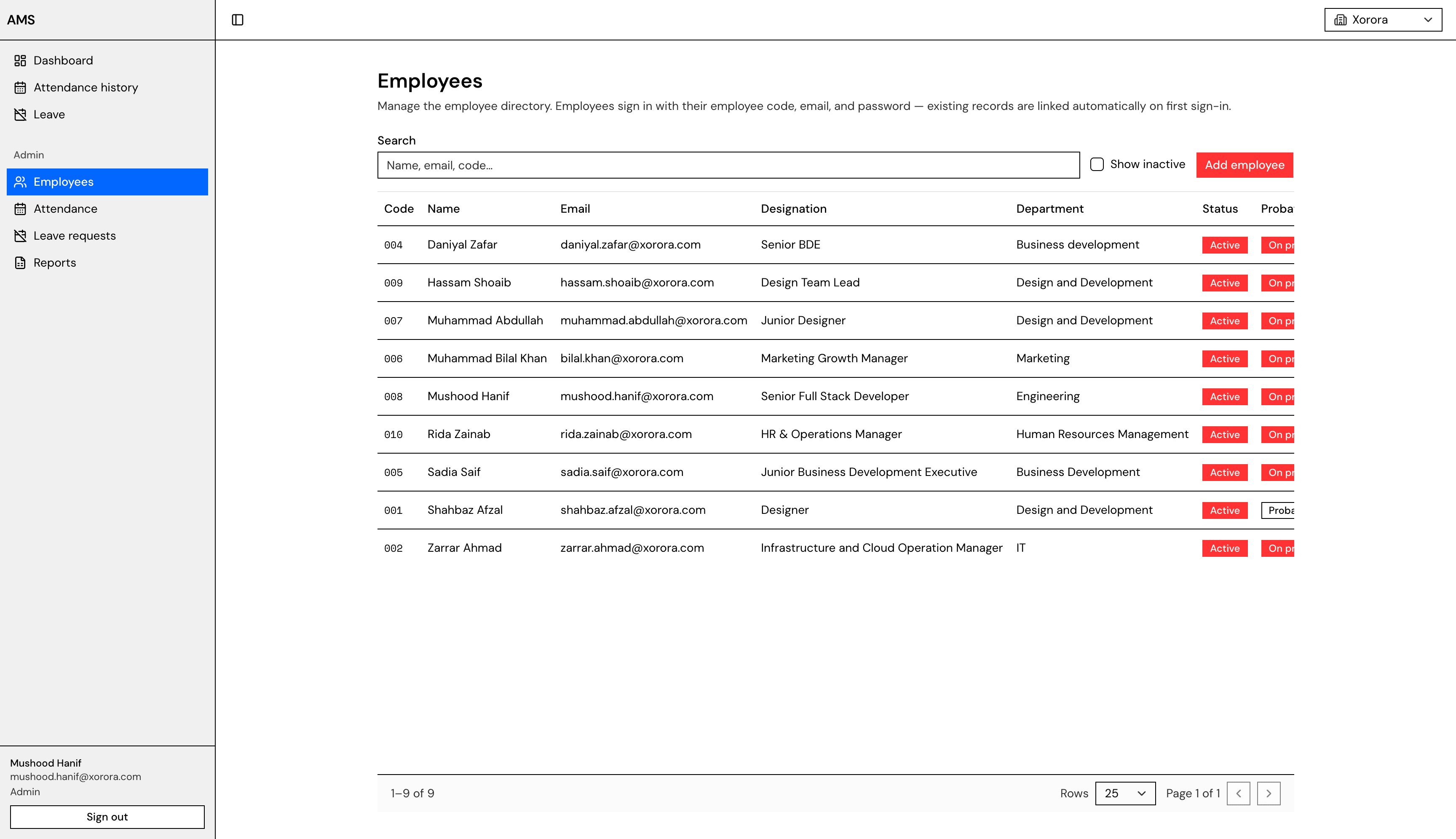The image size is (1456, 839).
Task: Click the Marketing department cell
Action: 1043,358
